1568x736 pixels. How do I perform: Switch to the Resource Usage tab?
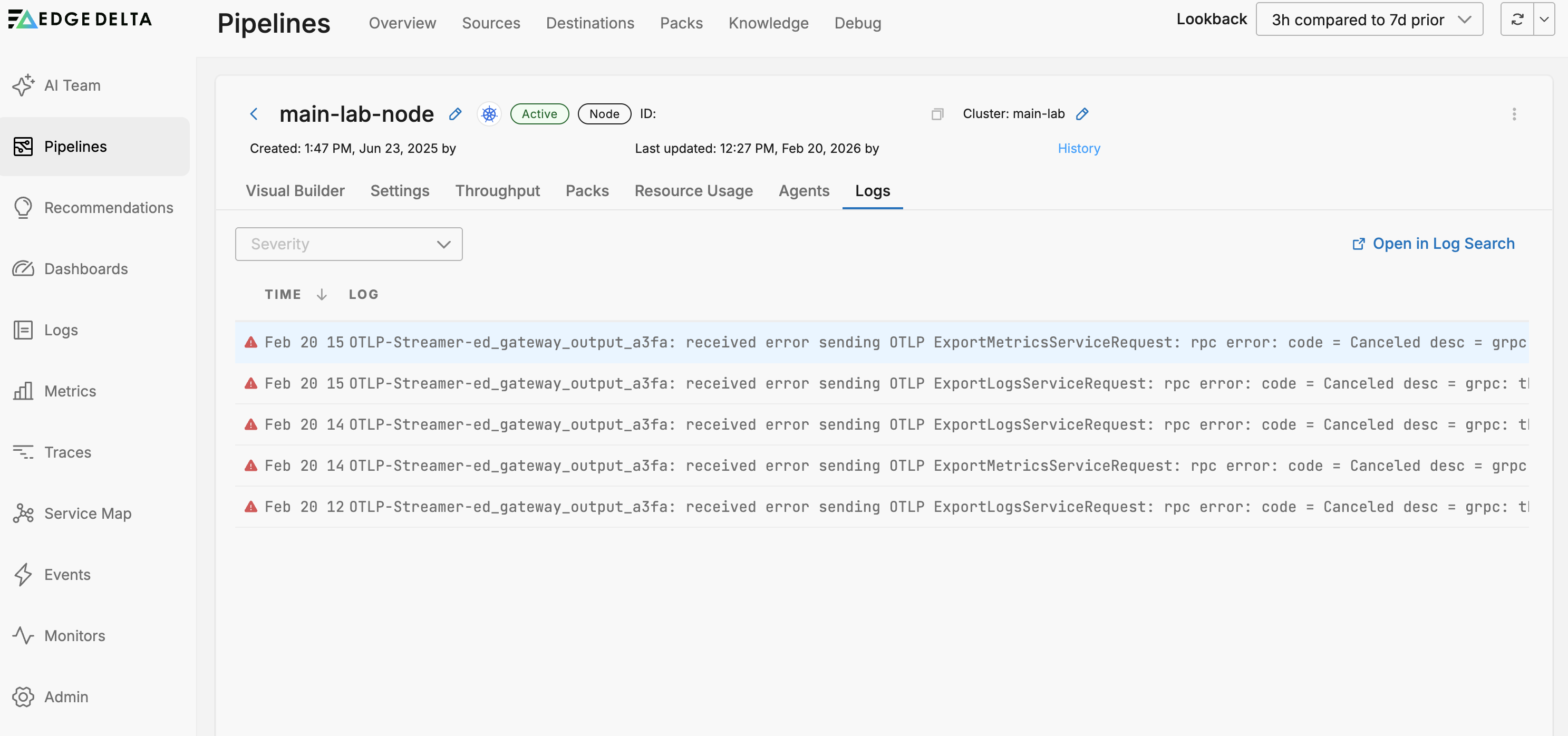pos(694,190)
